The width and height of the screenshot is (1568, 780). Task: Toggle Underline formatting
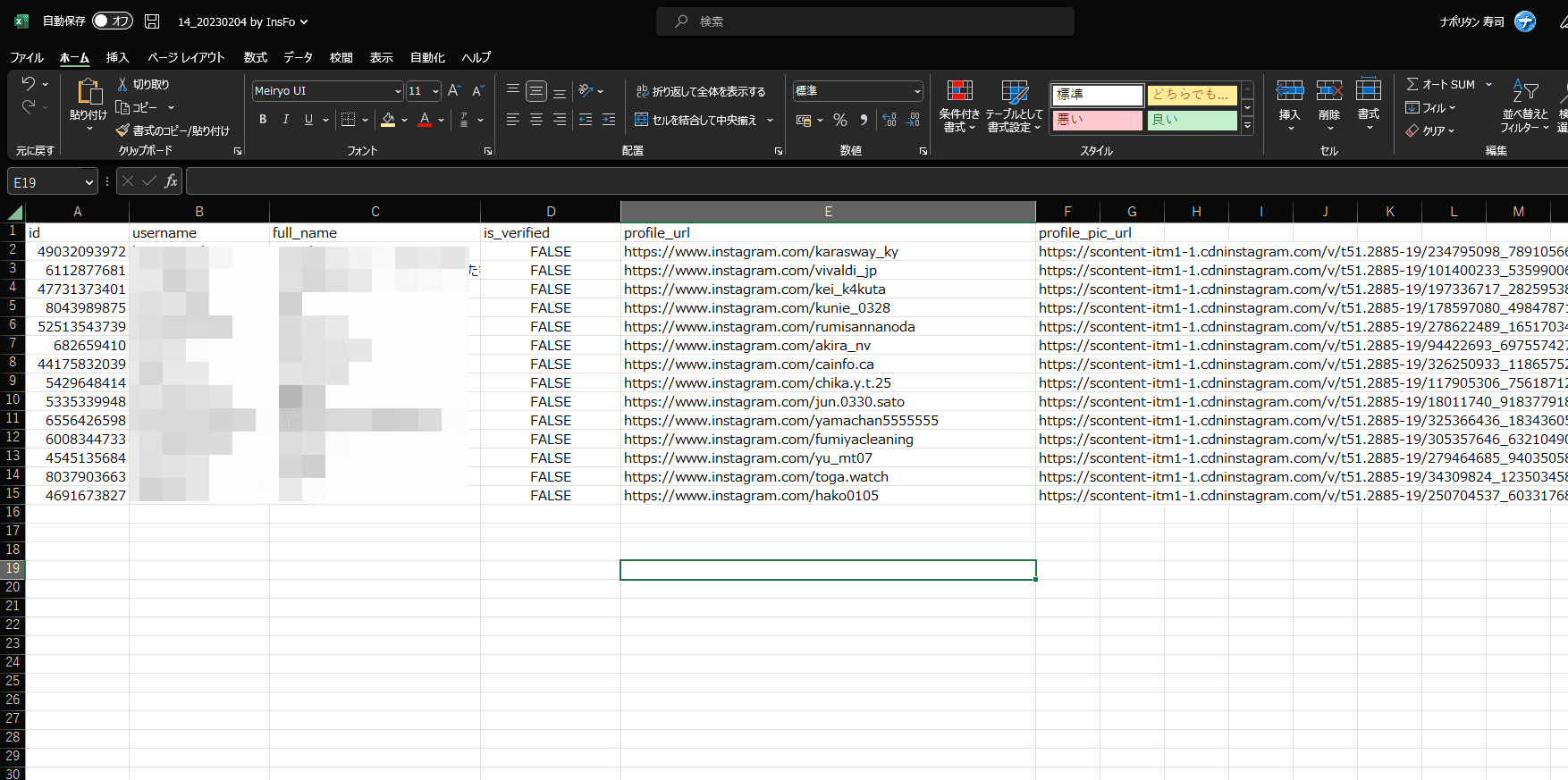click(x=309, y=120)
